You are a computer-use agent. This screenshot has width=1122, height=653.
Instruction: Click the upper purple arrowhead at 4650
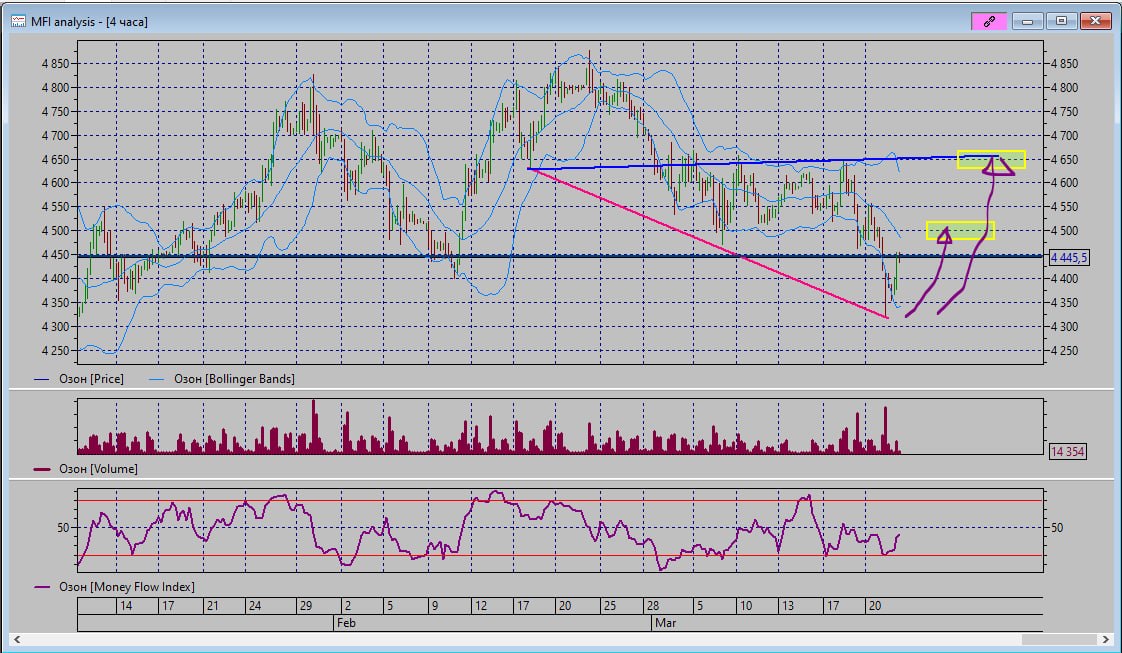pyautogui.click(x=995, y=166)
